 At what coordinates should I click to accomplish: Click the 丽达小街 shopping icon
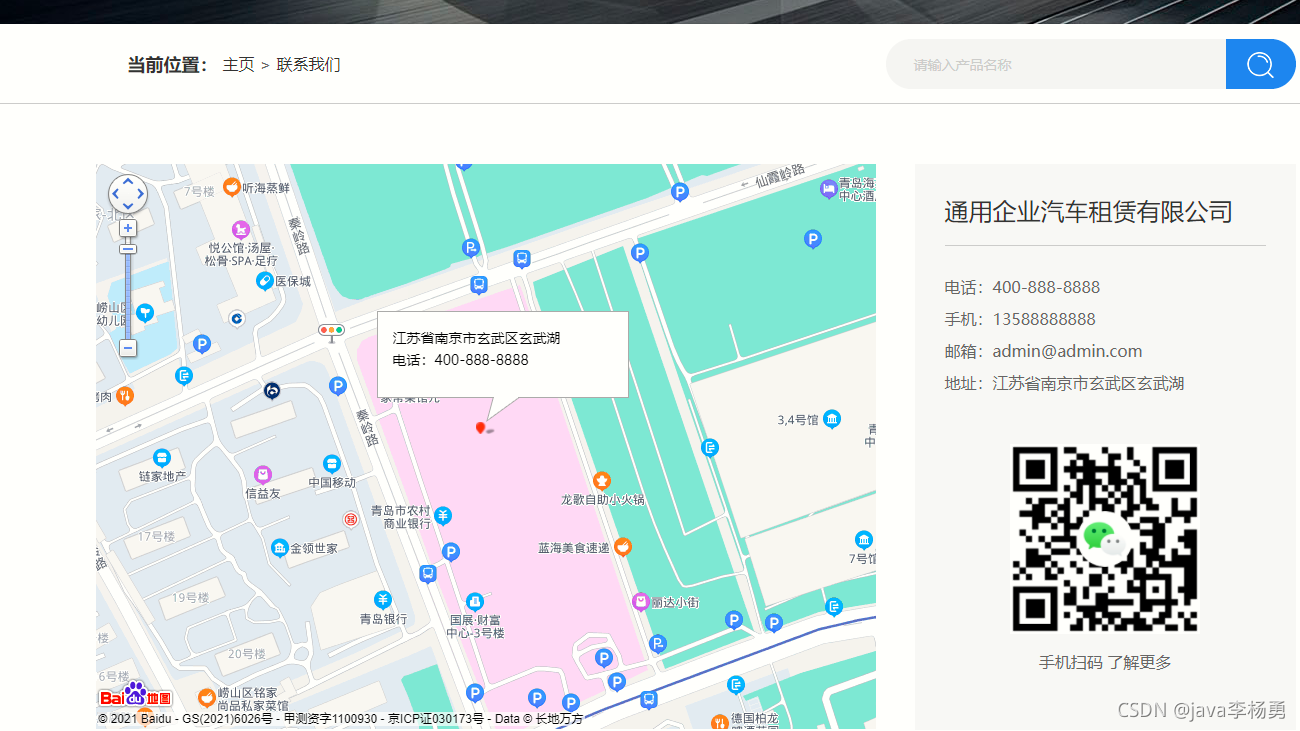(641, 602)
